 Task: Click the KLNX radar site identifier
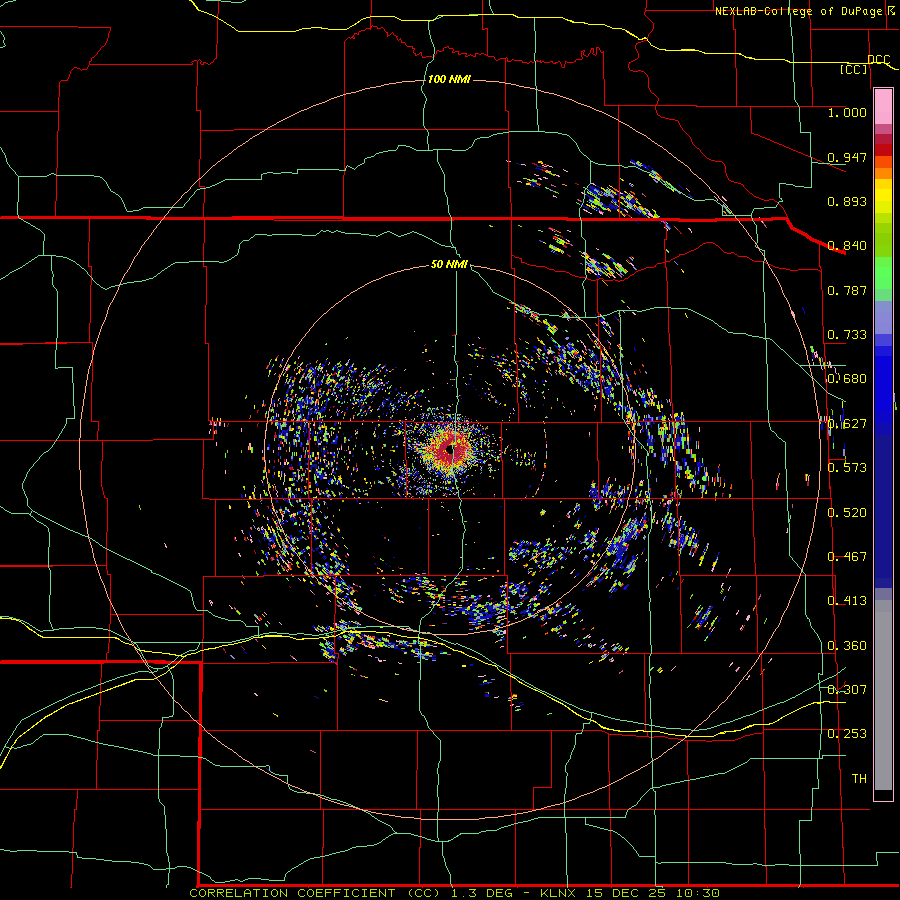(x=558, y=893)
